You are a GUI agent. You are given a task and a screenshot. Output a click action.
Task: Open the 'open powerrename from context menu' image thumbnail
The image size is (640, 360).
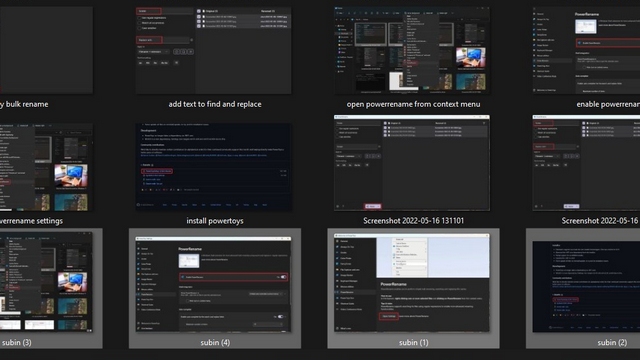[412, 50]
